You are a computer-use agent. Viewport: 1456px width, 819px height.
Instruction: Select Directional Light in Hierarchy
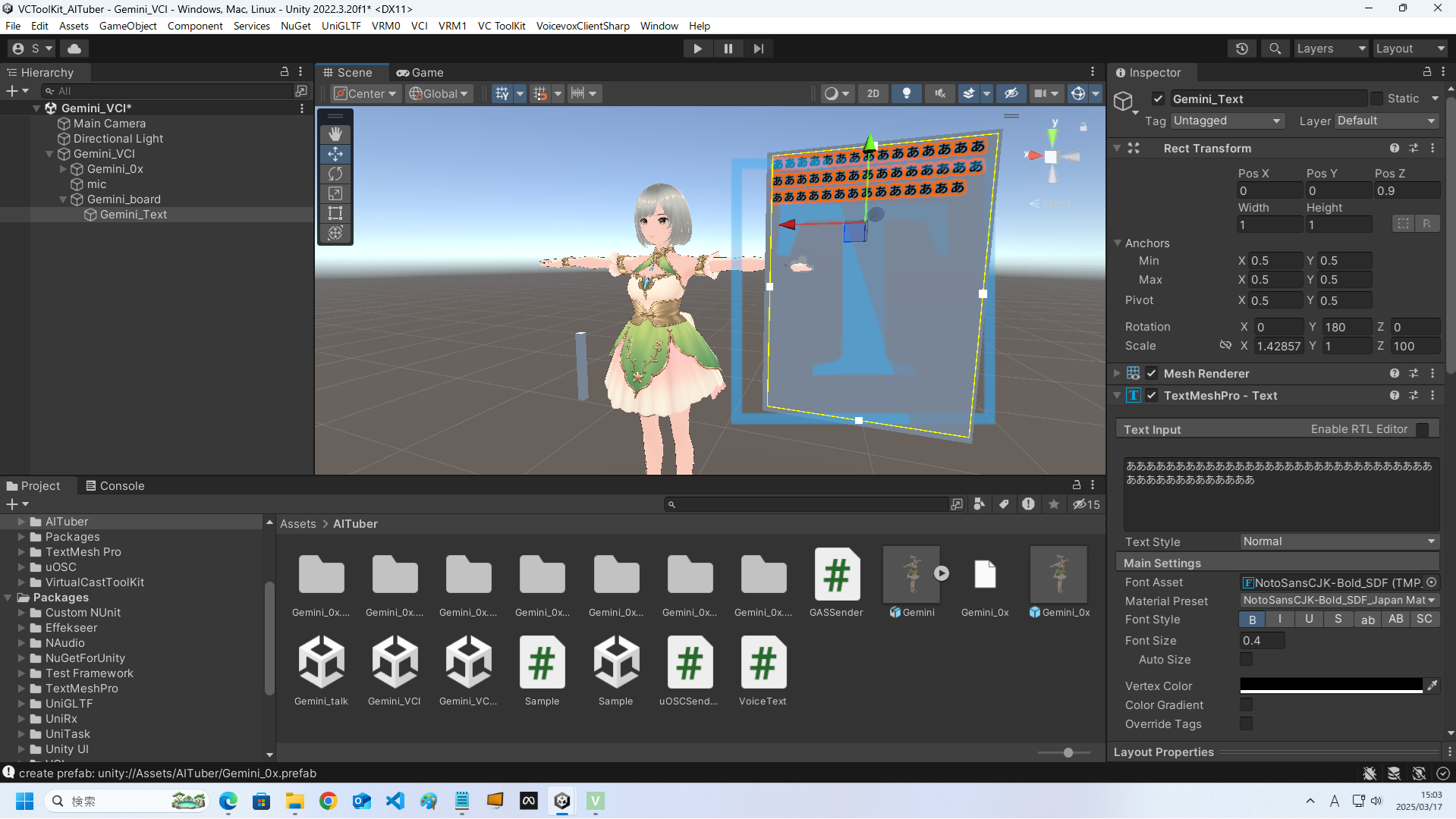pos(118,139)
